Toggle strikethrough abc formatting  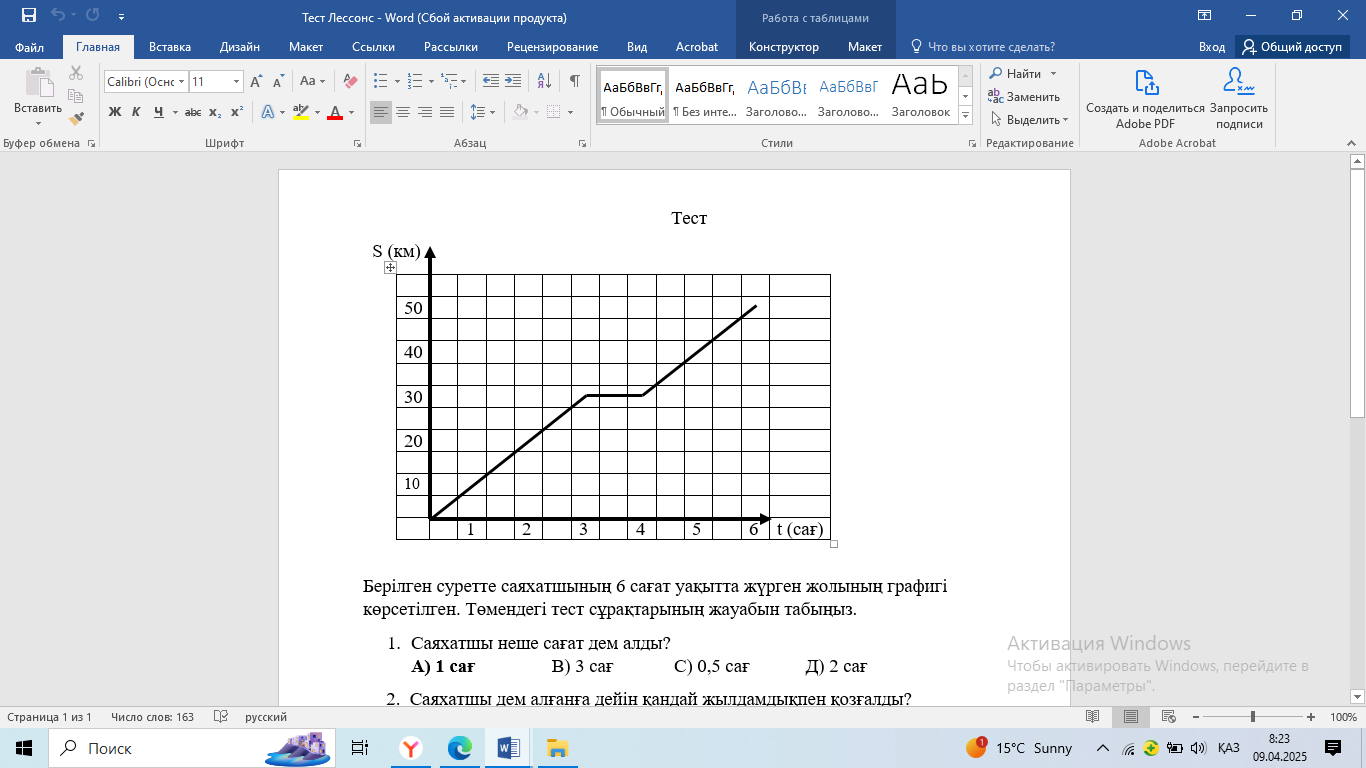coord(193,112)
